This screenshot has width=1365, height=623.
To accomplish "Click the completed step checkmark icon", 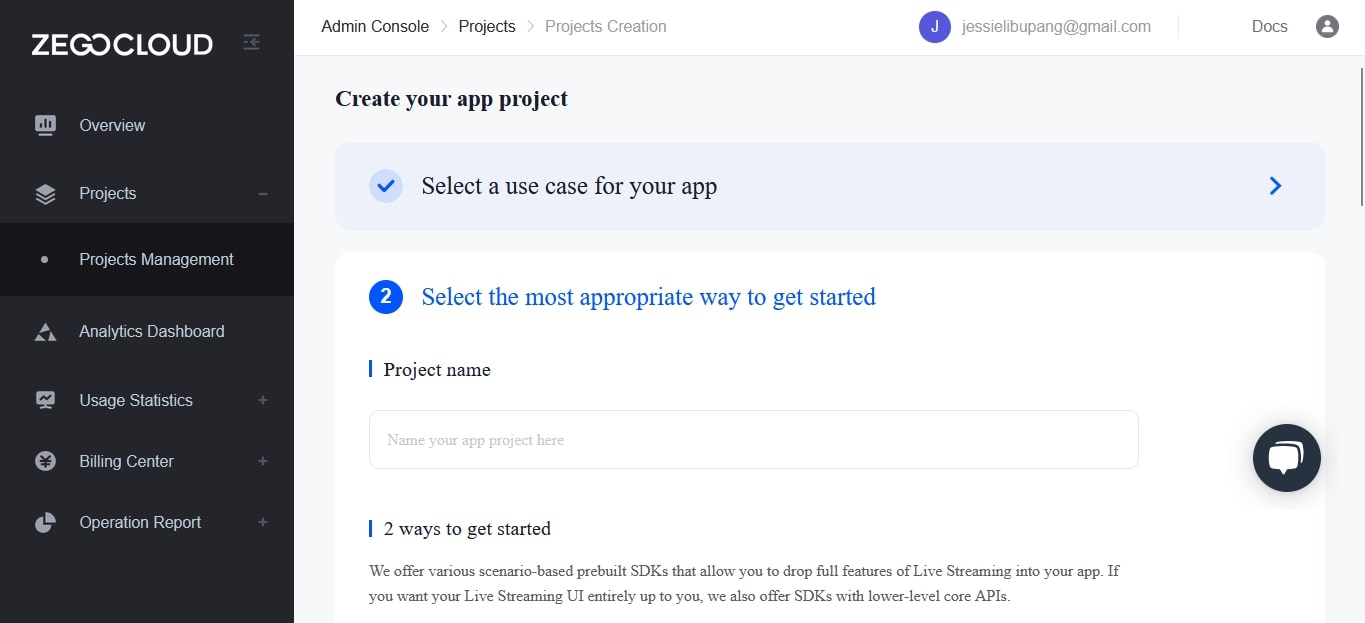I will tap(386, 186).
